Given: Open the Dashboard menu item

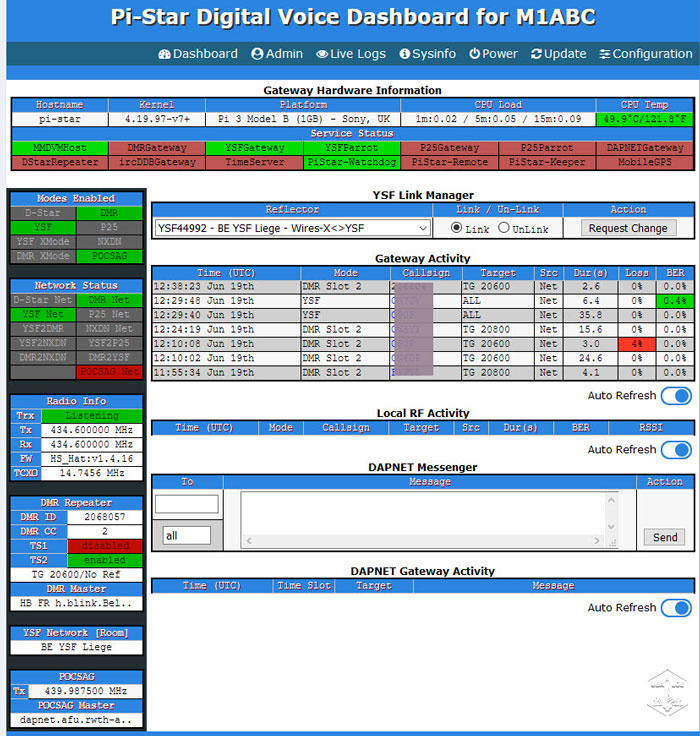Looking at the screenshot, I should coord(198,54).
